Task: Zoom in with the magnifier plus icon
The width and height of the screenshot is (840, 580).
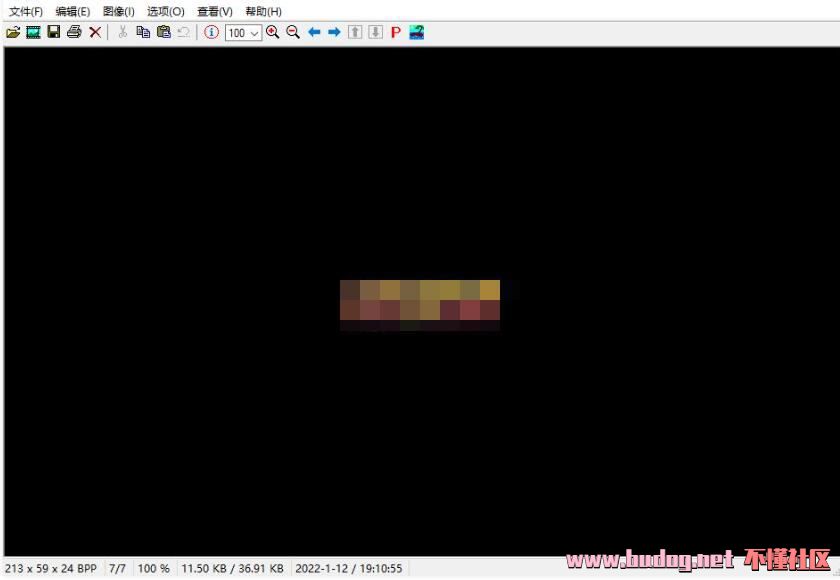Action: click(x=273, y=32)
